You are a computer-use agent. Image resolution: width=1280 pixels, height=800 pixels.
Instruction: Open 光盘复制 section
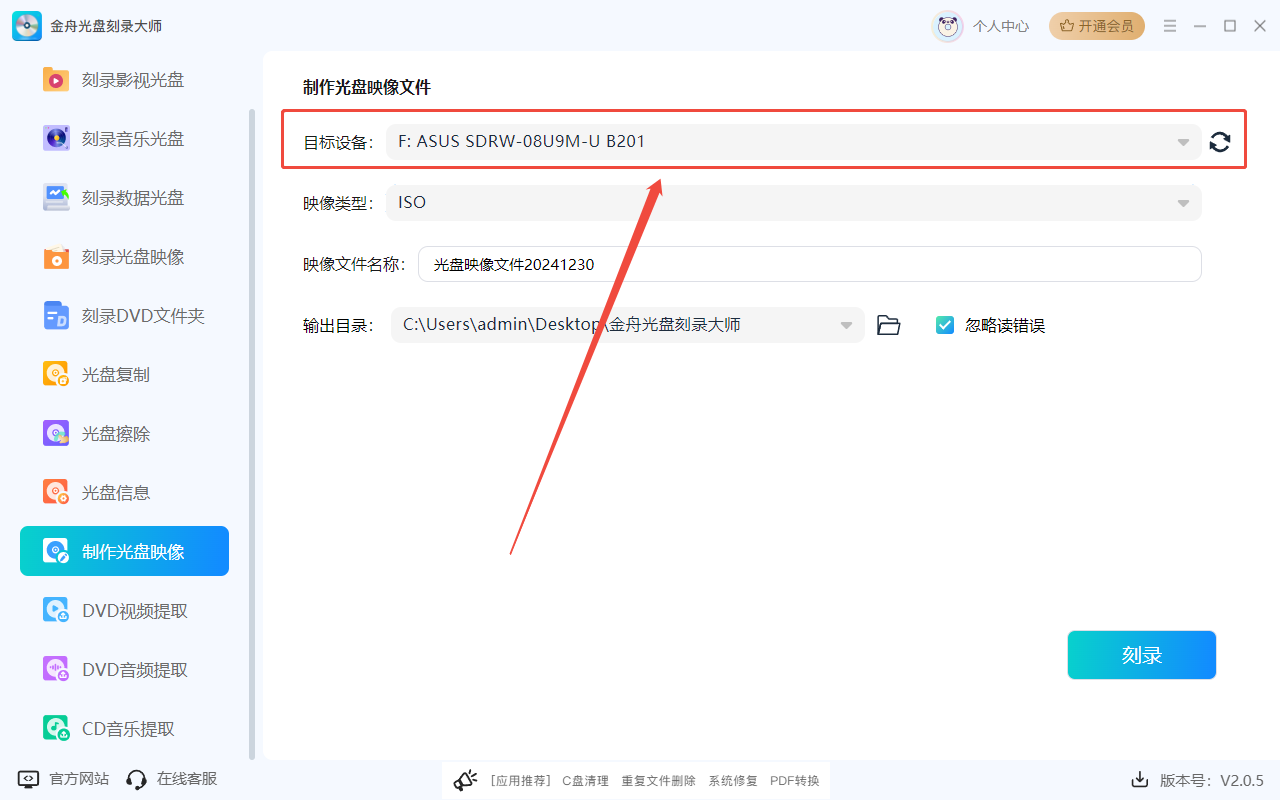tap(116, 375)
